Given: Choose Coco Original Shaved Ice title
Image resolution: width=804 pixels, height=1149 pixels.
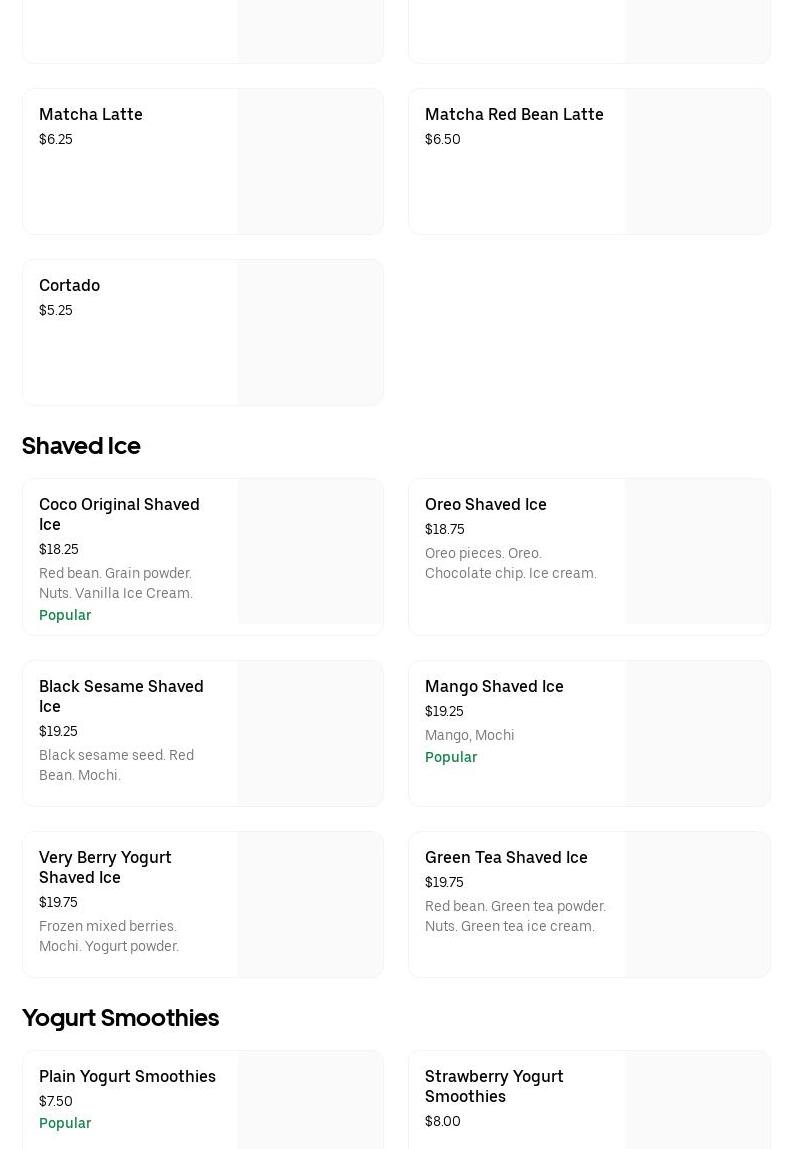Looking at the screenshot, I should click(119, 514).
